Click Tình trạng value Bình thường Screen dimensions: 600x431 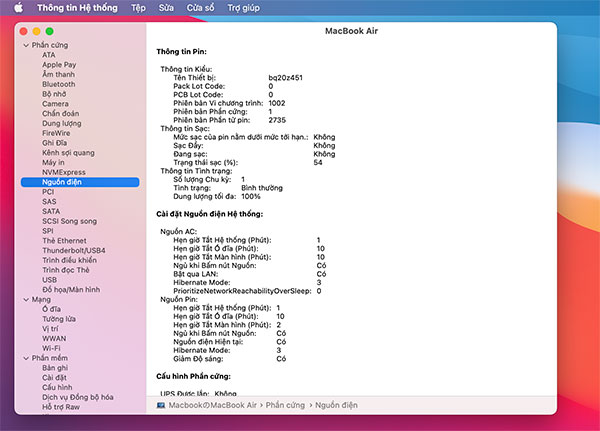coord(262,188)
